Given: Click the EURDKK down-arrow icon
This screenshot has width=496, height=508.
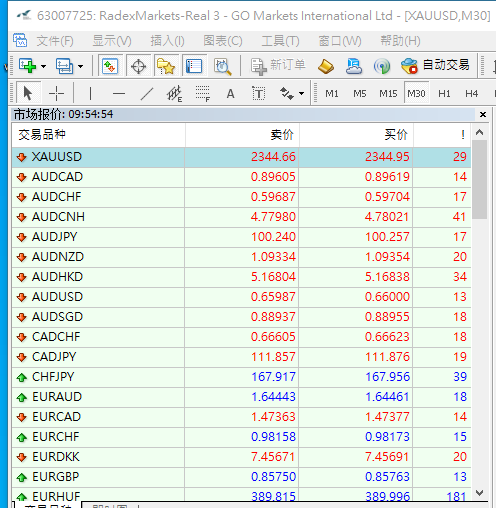Looking at the screenshot, I should point(22,457).
